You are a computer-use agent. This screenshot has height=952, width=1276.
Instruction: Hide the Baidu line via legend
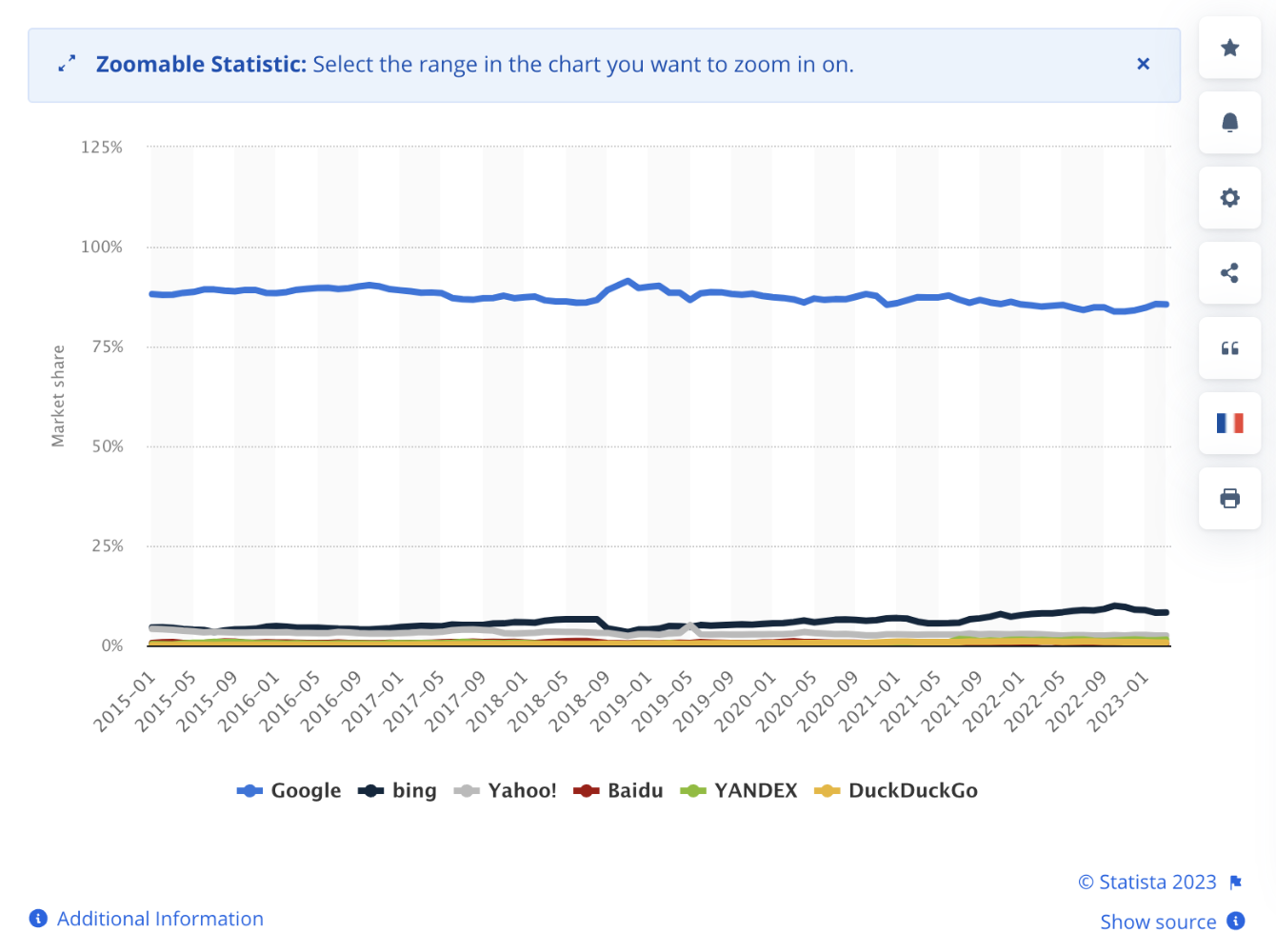(620, 790)
